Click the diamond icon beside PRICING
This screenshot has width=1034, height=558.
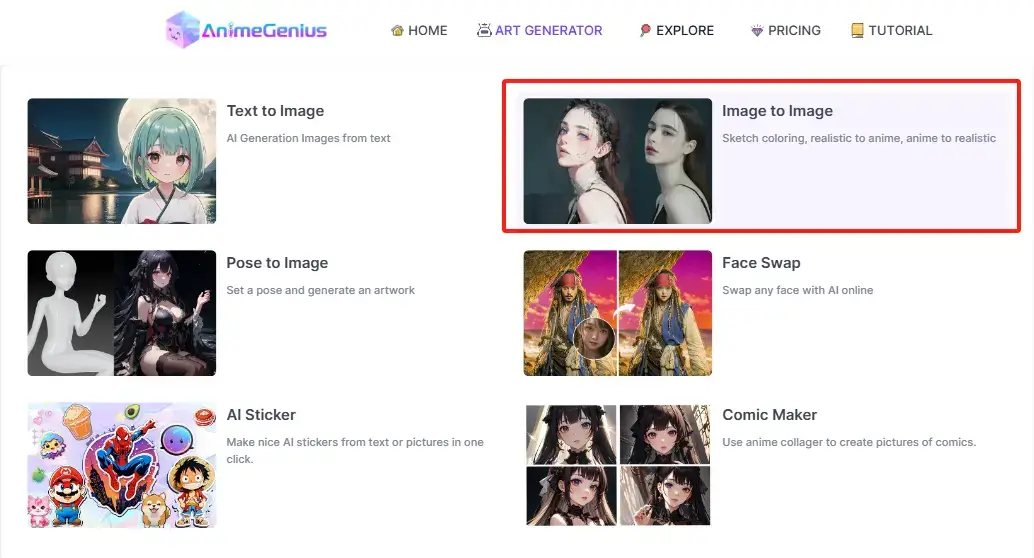tap(757, 30)
